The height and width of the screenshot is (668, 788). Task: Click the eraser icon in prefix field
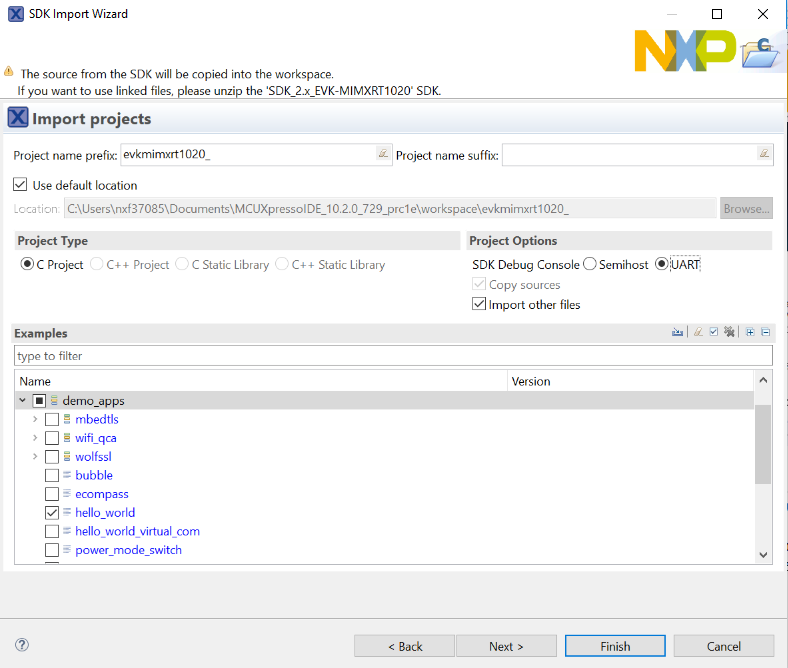pos(383,154)
